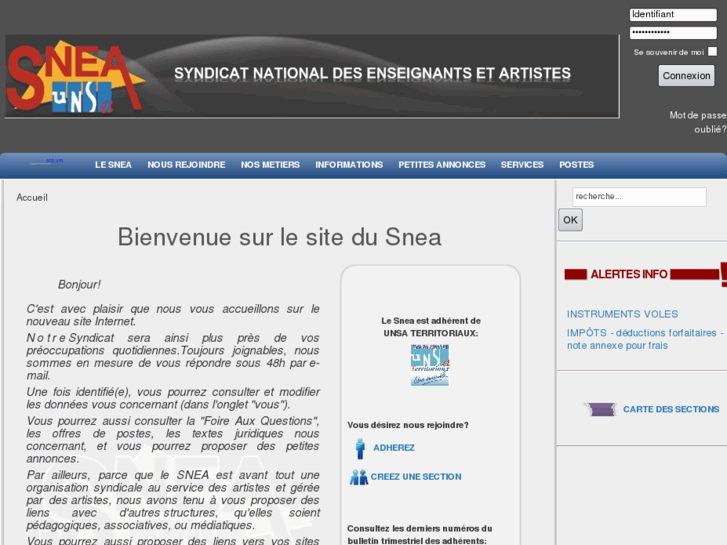727x545 pixels.
Task: Open the NOS METIERS menu
Action: click(x=270, y=165)
